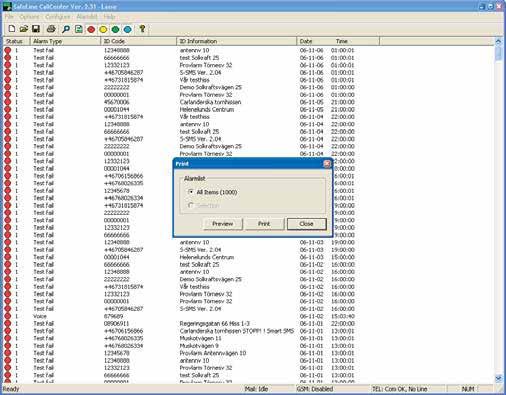This screenshot has height=395, width=506.
Task: Open the Configure menu
Action: [57, 17]
